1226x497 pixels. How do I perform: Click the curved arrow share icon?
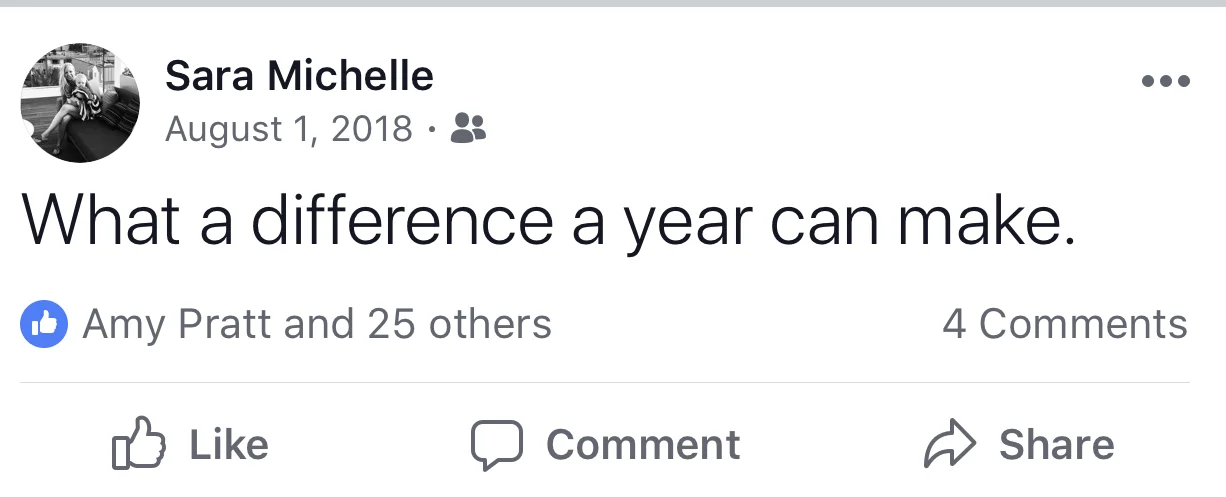point(949,445)
